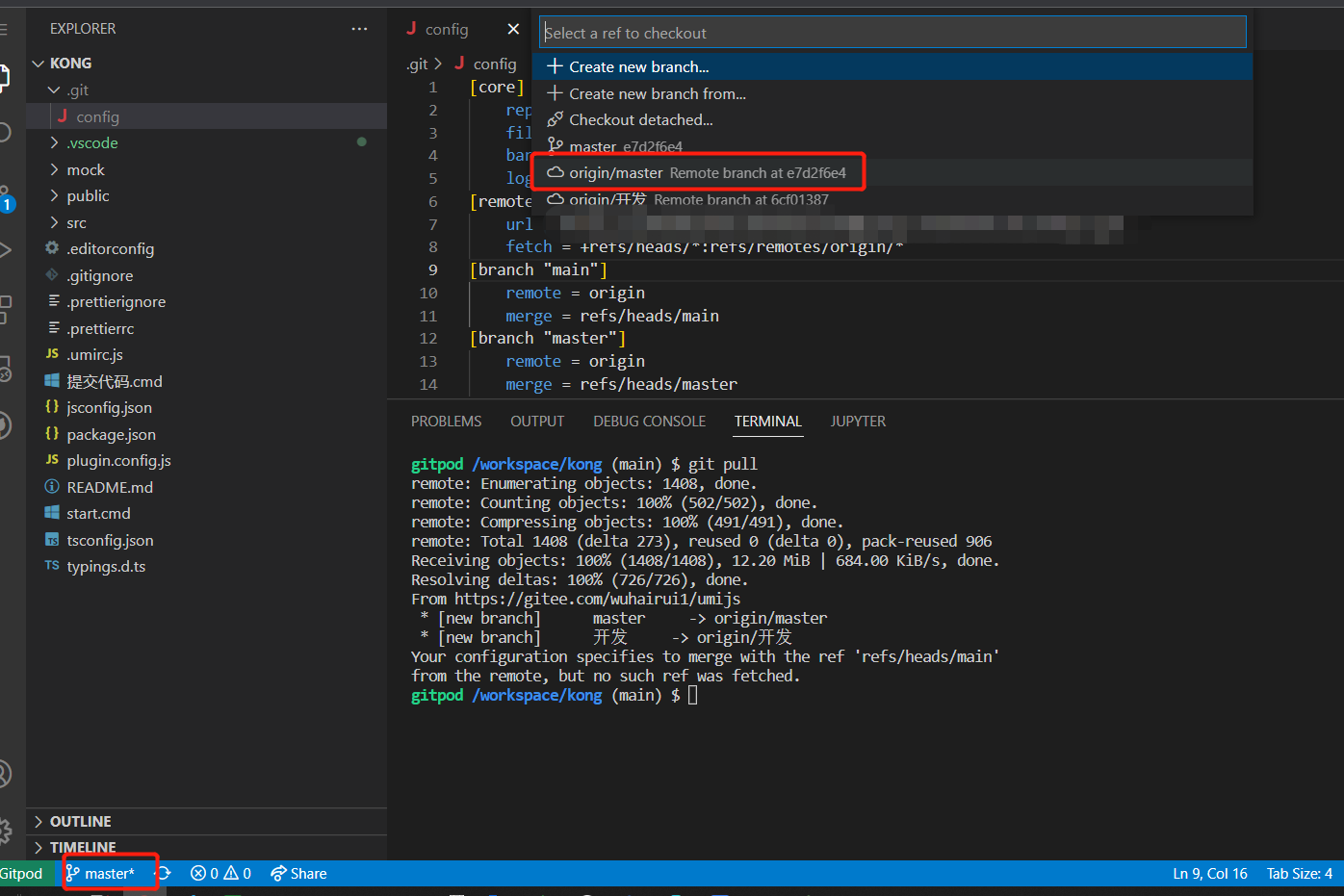
Task: Select Create new branch... option
Action: [x=638, y=66]
